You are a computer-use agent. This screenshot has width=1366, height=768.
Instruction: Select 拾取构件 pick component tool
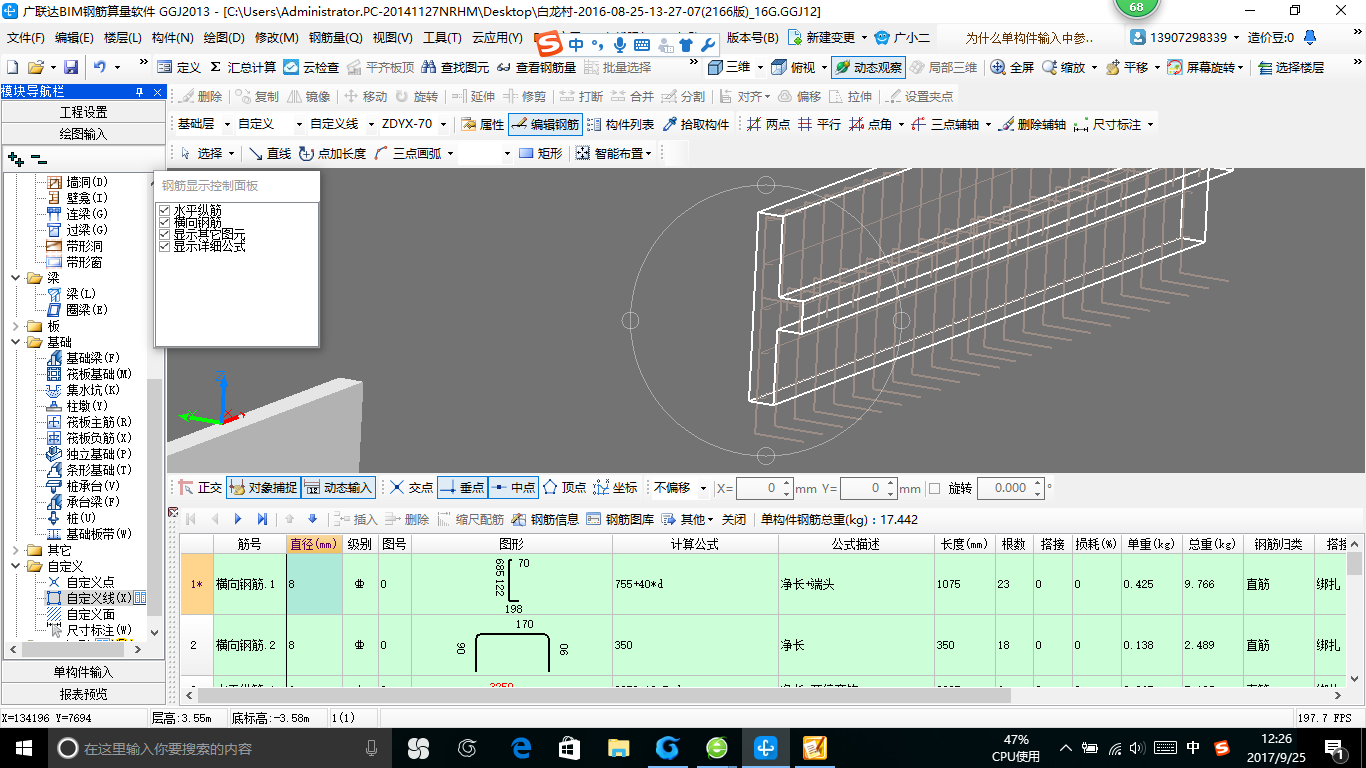click(696, 125)
